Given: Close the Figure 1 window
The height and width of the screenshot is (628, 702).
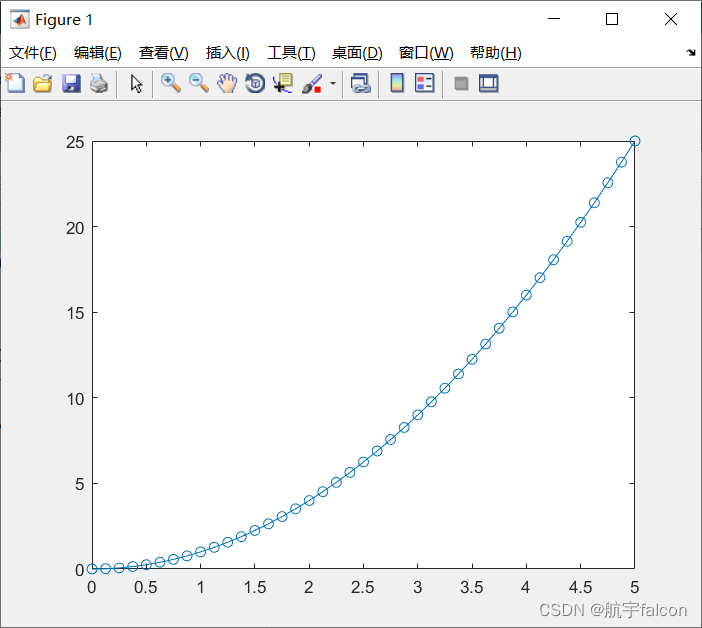Looking at the screenshot, I should pos(671,19).
